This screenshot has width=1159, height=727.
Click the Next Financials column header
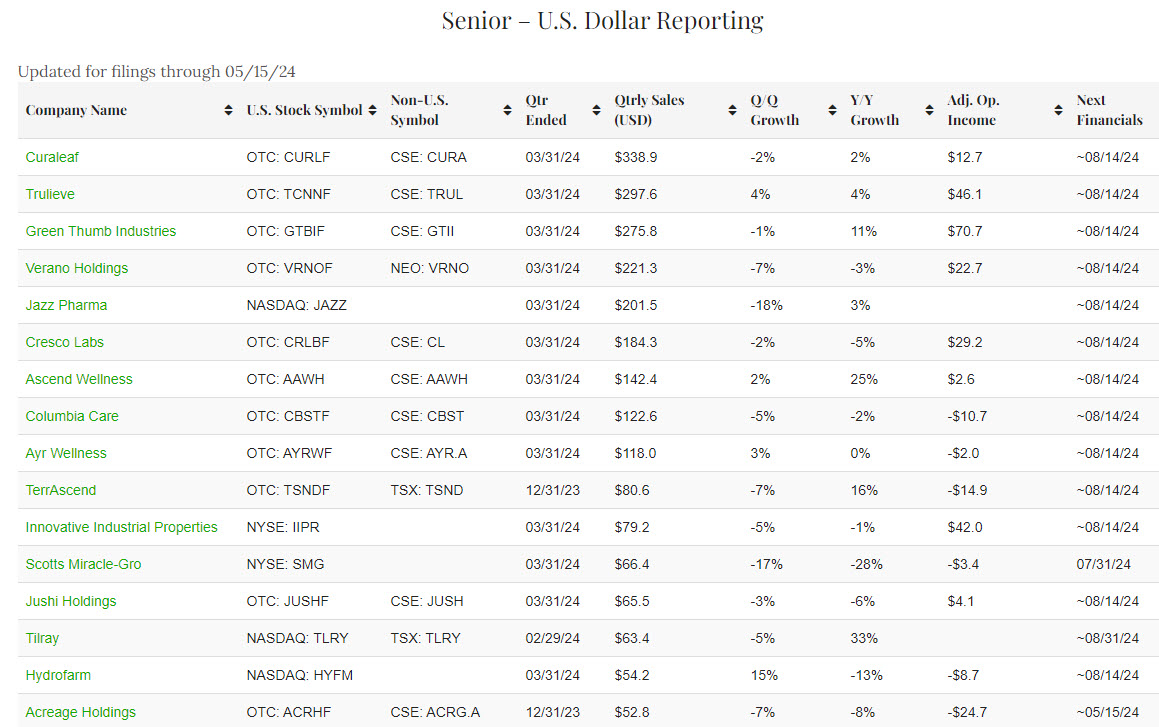pyautogui.click(x=1108, y=110)
